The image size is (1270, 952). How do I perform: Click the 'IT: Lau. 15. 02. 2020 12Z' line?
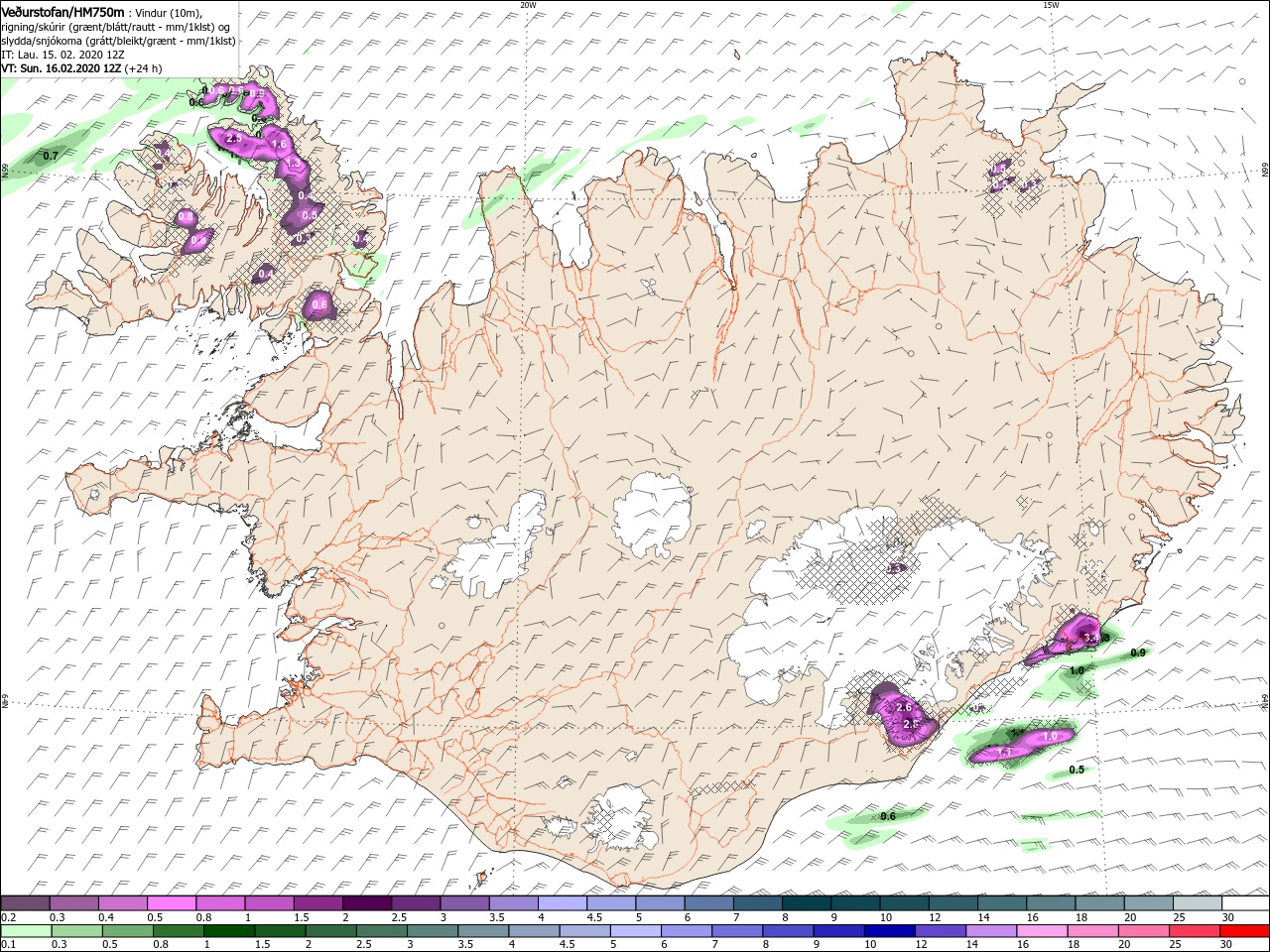tap(63, 55)
